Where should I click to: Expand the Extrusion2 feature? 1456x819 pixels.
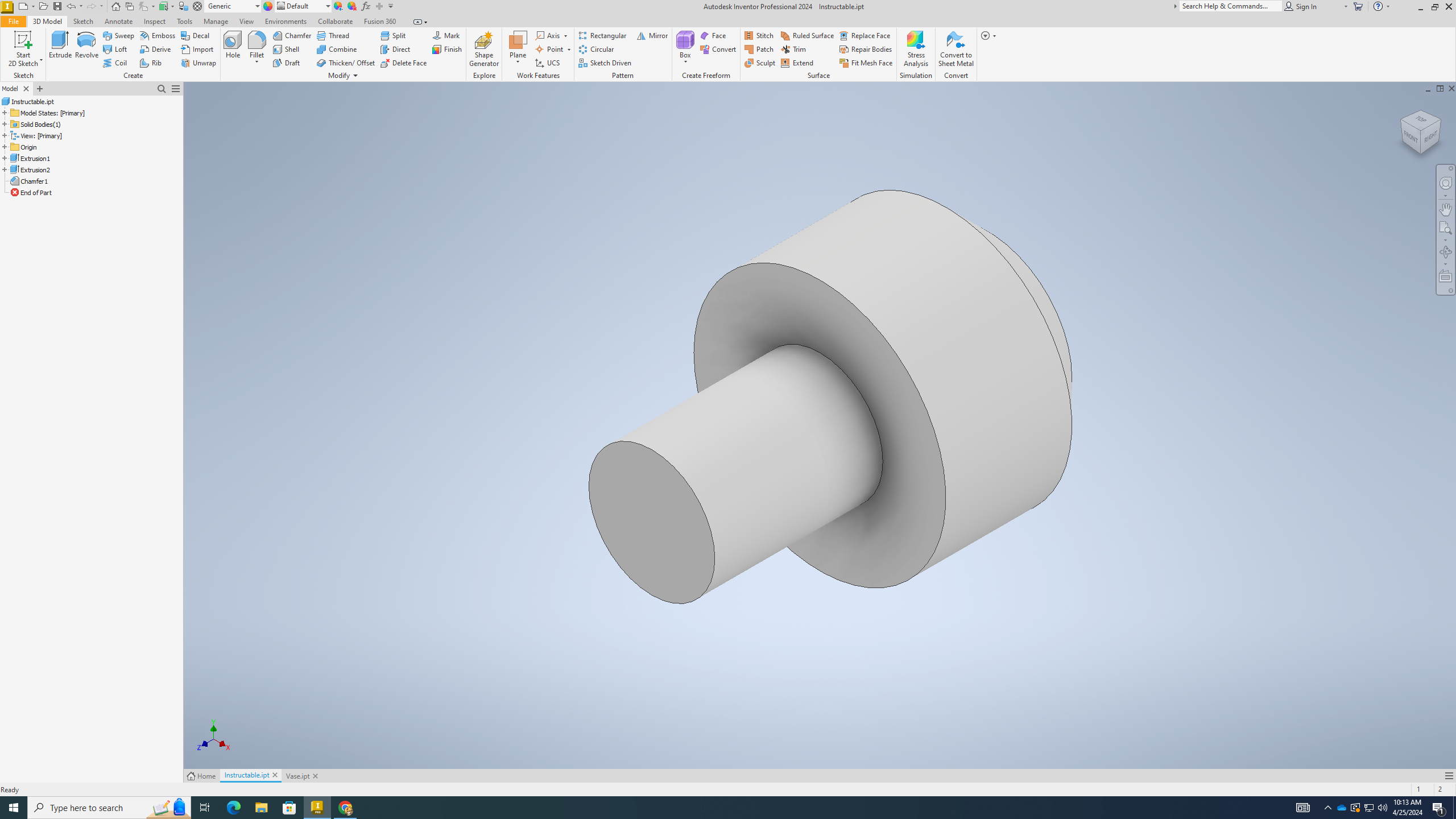coord(5,169)
